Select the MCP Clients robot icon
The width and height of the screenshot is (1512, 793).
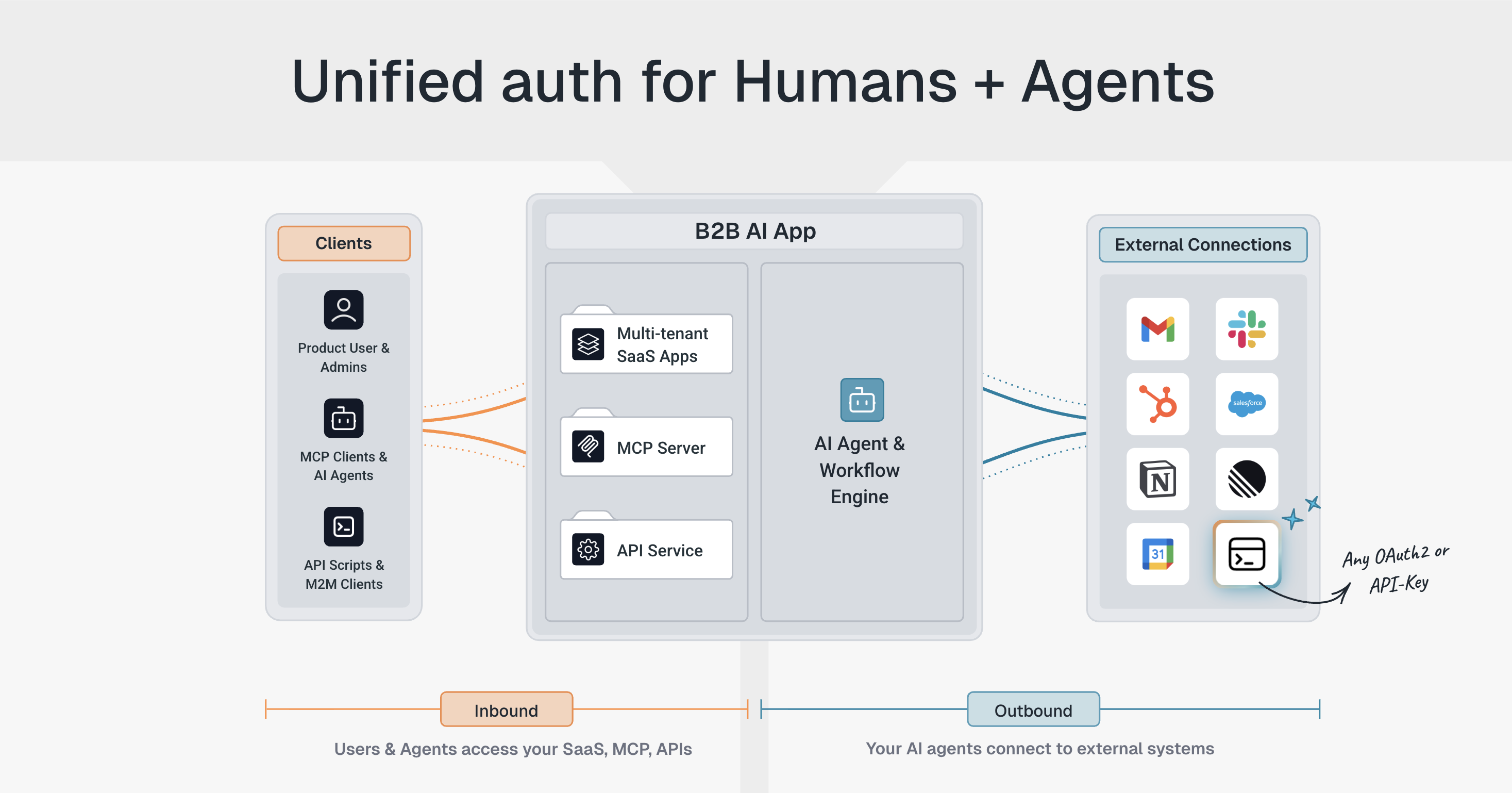343,418
